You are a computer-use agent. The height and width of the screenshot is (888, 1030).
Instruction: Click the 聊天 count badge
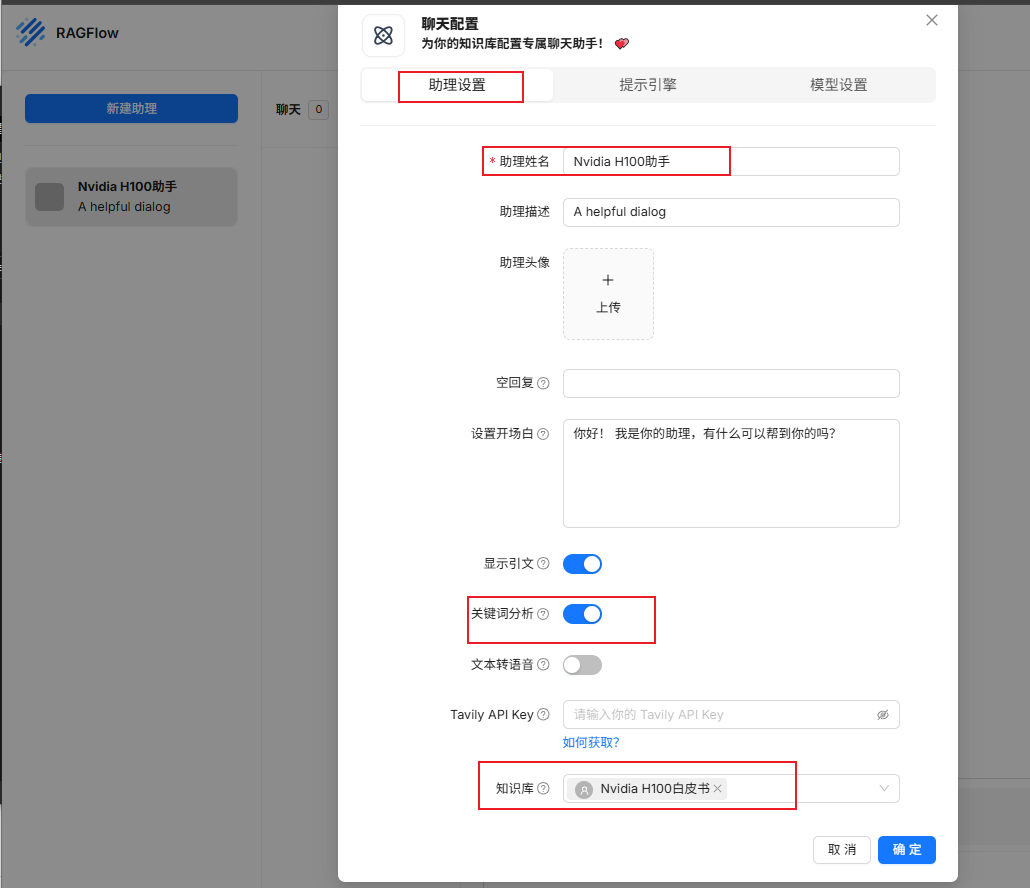point(319,110)
